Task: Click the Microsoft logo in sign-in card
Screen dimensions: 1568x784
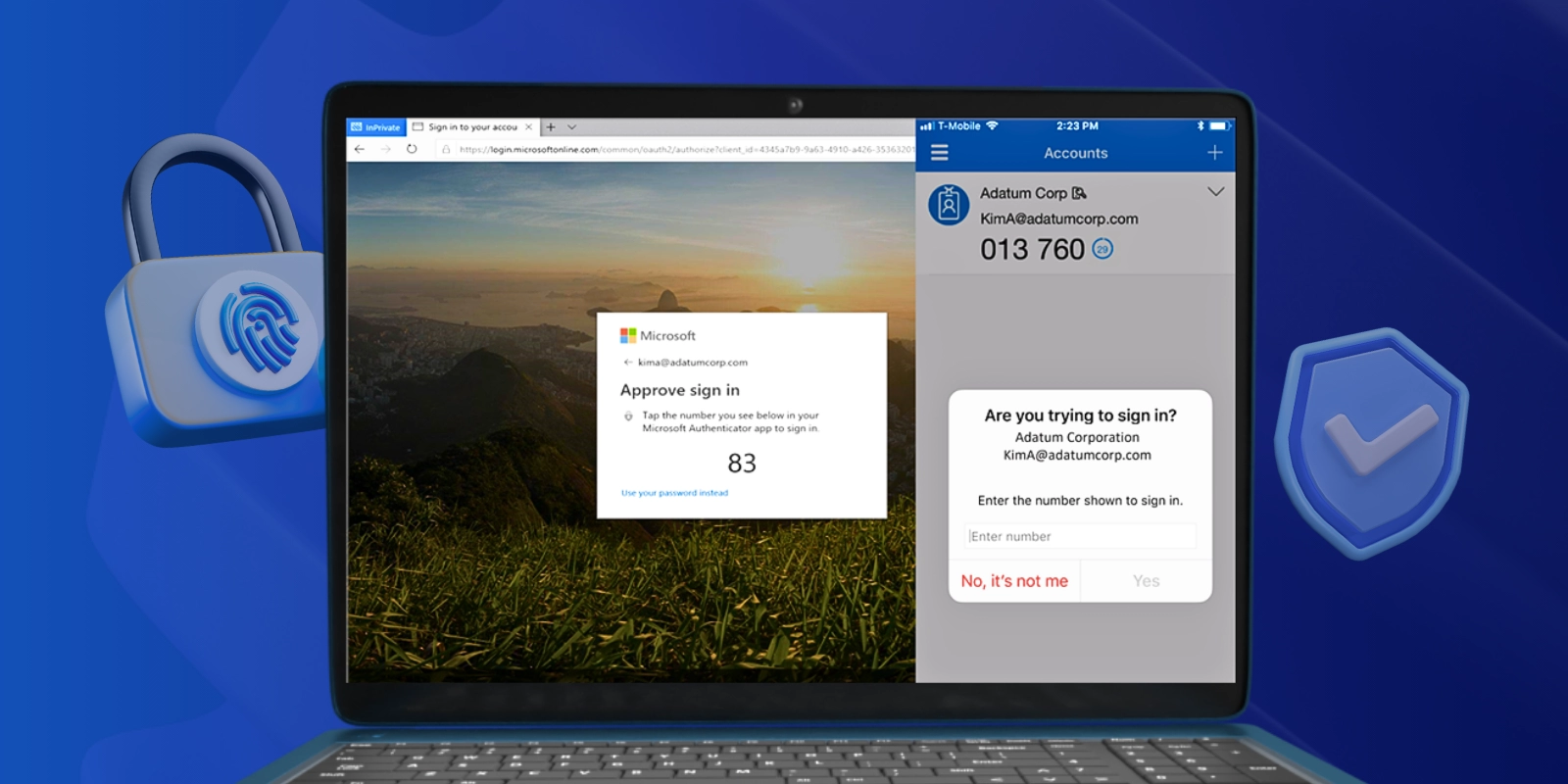Action: (x=628, y=336)
